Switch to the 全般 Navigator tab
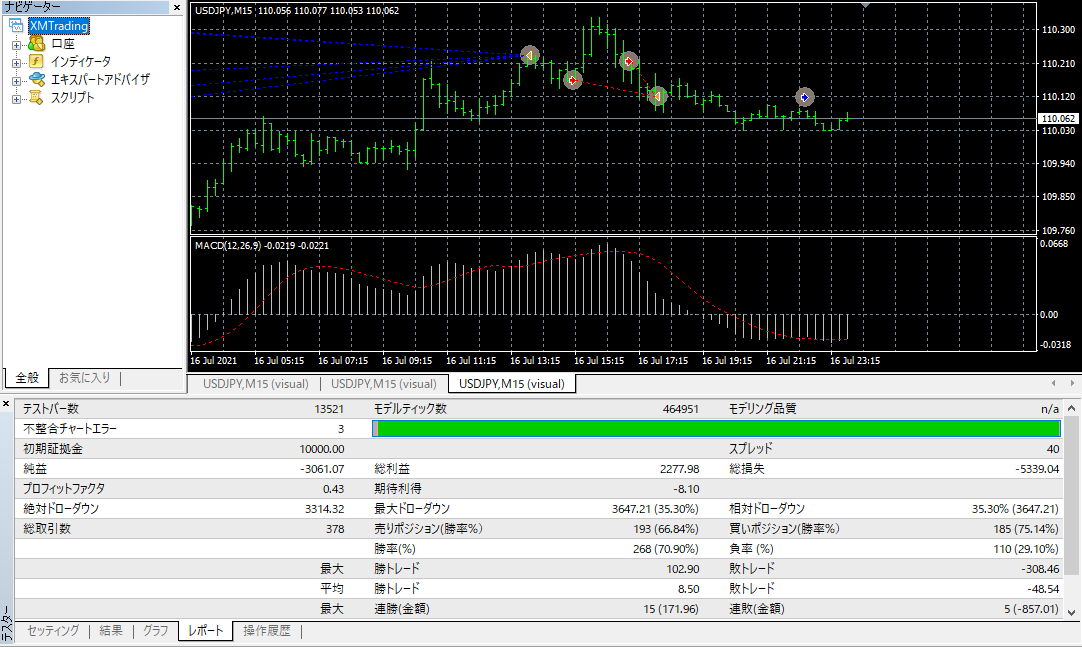Viewport: 1082px width, 647px height. (28, 378)
